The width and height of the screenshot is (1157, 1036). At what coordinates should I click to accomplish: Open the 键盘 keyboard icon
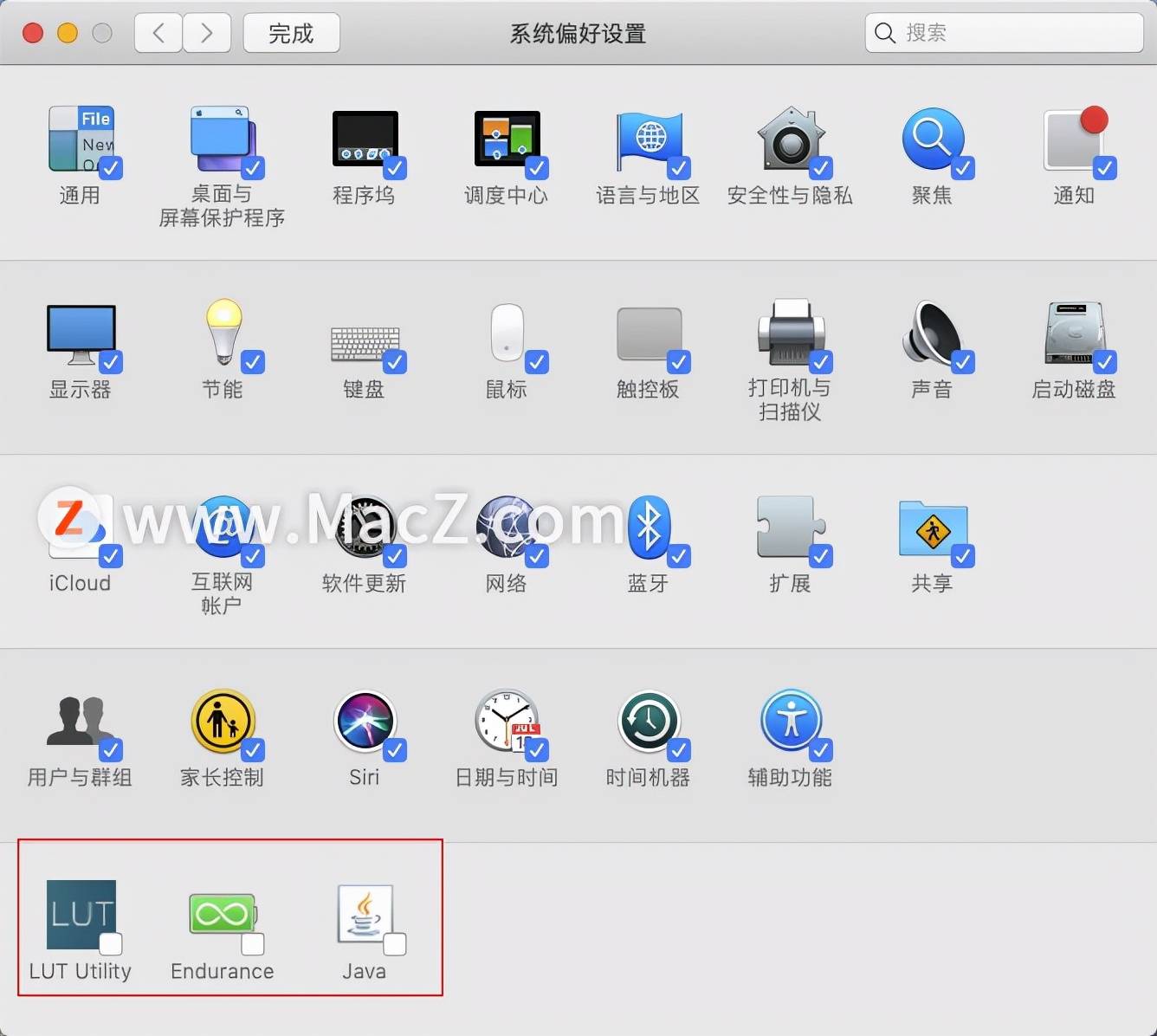(x=365, y=344)
